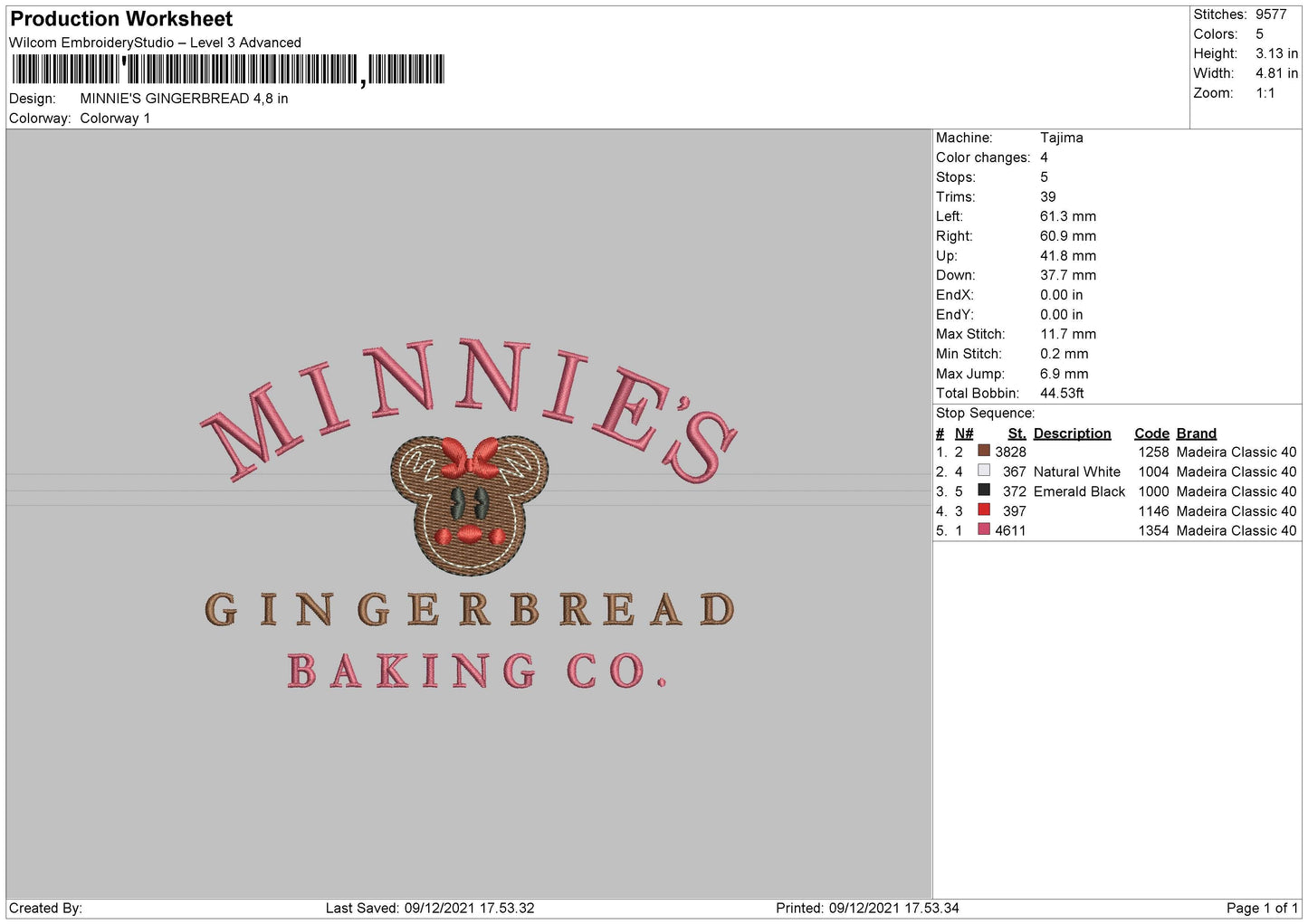The height and width of the screenshot is (924, 1308).
Task: Click code 1258 in the stop sequence
Action: pyautogui.click(x=1153, y=452)
